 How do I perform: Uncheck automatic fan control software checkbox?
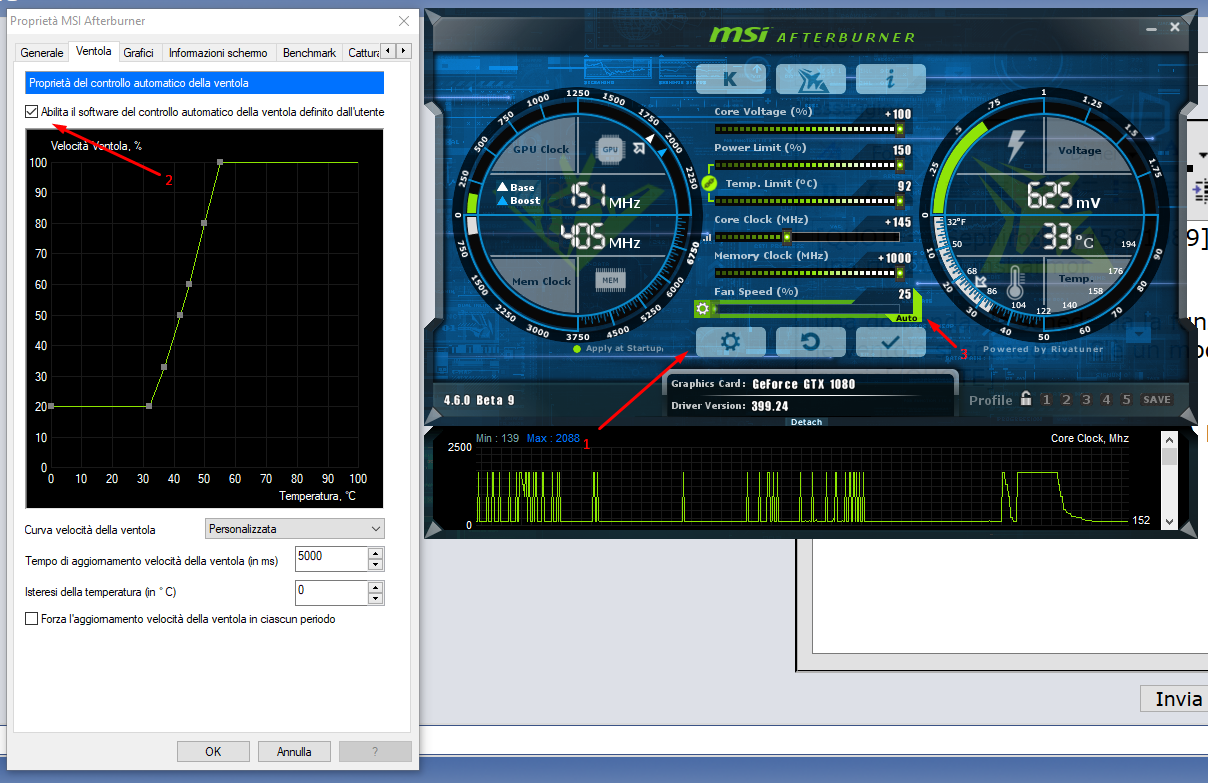32,112
